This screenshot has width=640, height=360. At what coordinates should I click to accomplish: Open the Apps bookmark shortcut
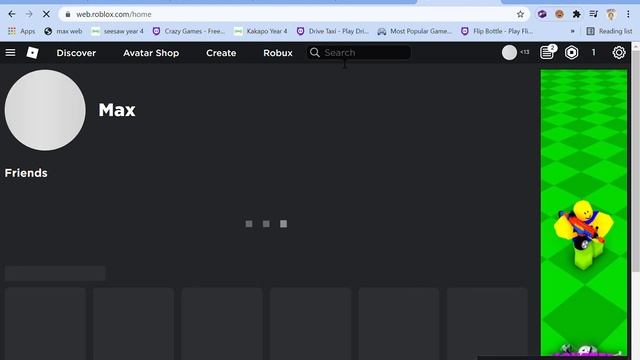pos(22,31)
